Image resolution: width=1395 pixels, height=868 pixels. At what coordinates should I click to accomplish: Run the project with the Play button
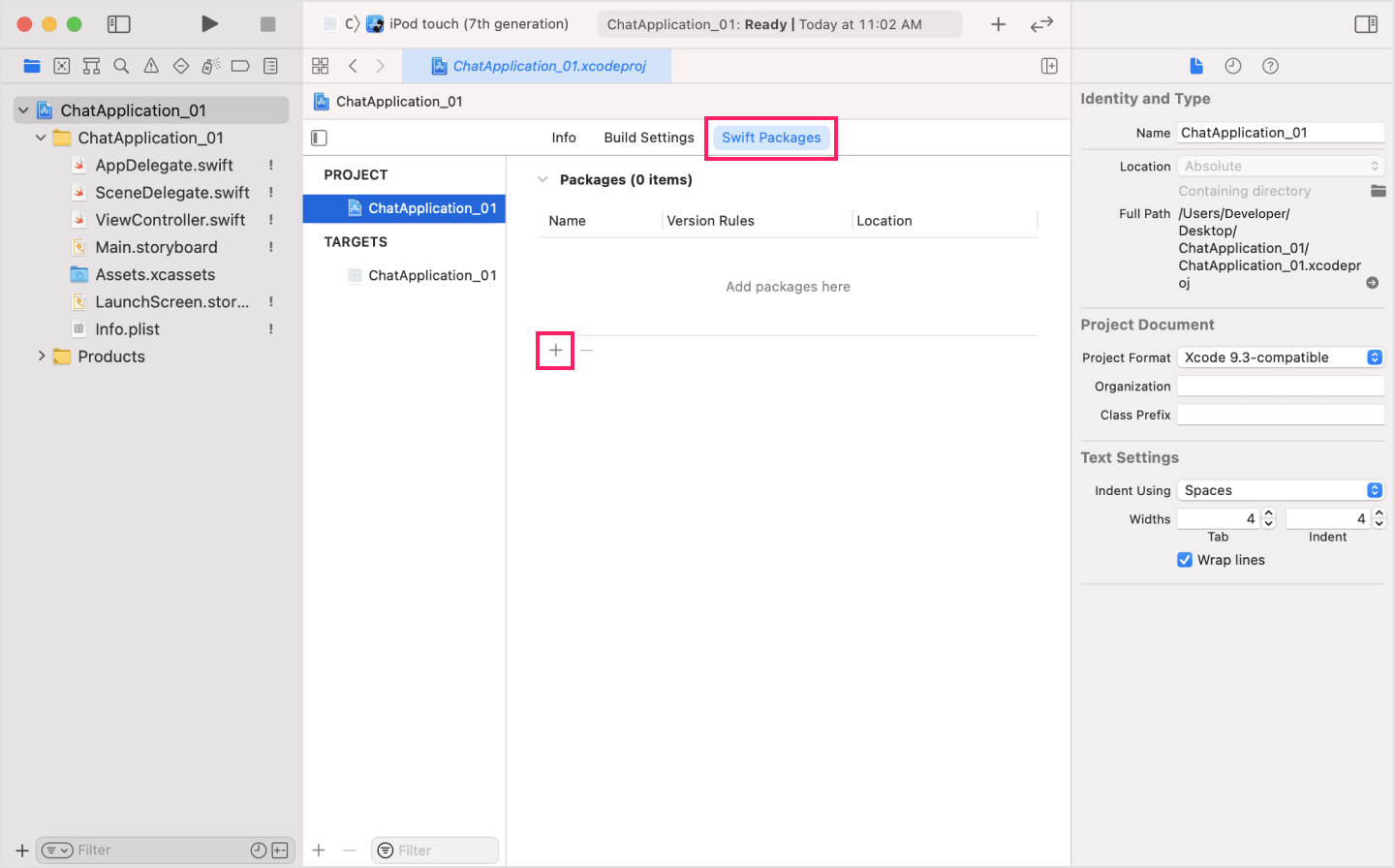(x=209, y=24)
